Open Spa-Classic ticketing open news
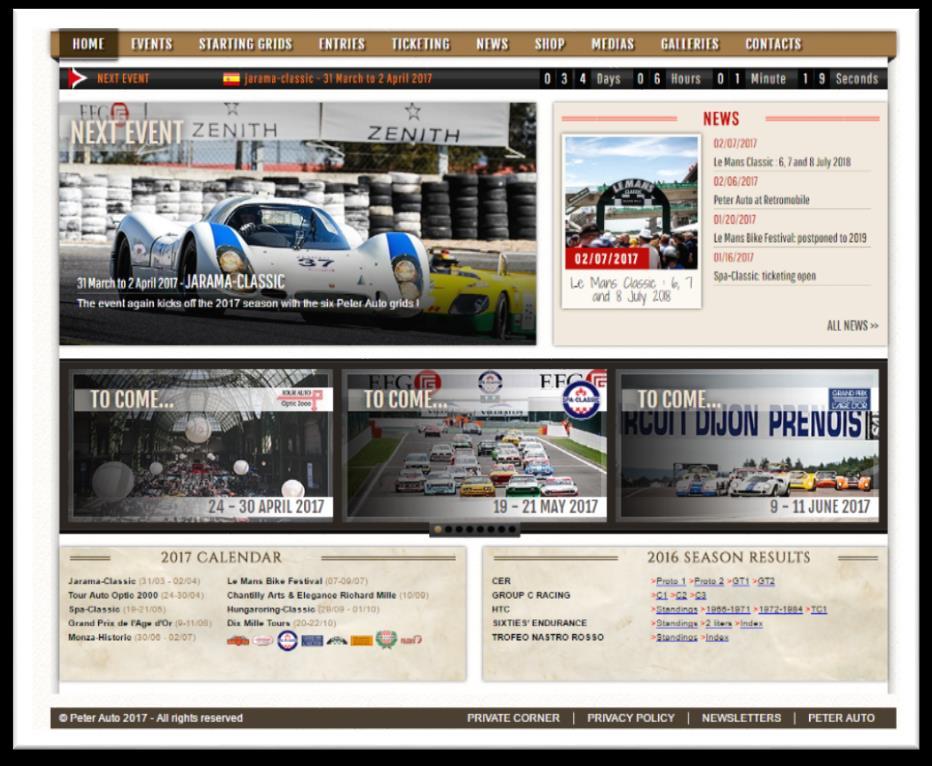The height and width of the screenshot is (766, 932). click(x=764, y=276)
